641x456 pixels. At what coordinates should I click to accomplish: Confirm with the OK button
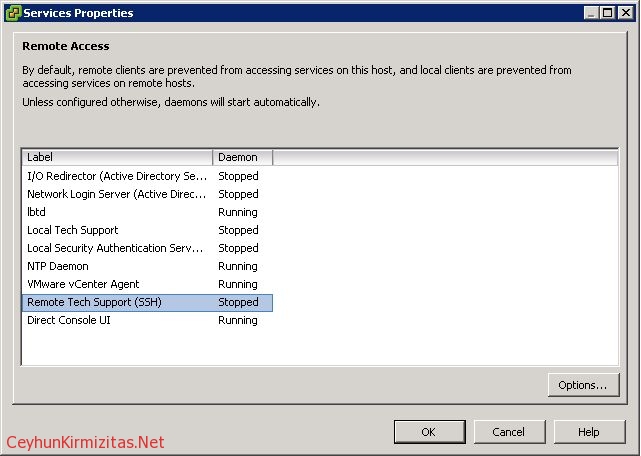pos(429,432)
